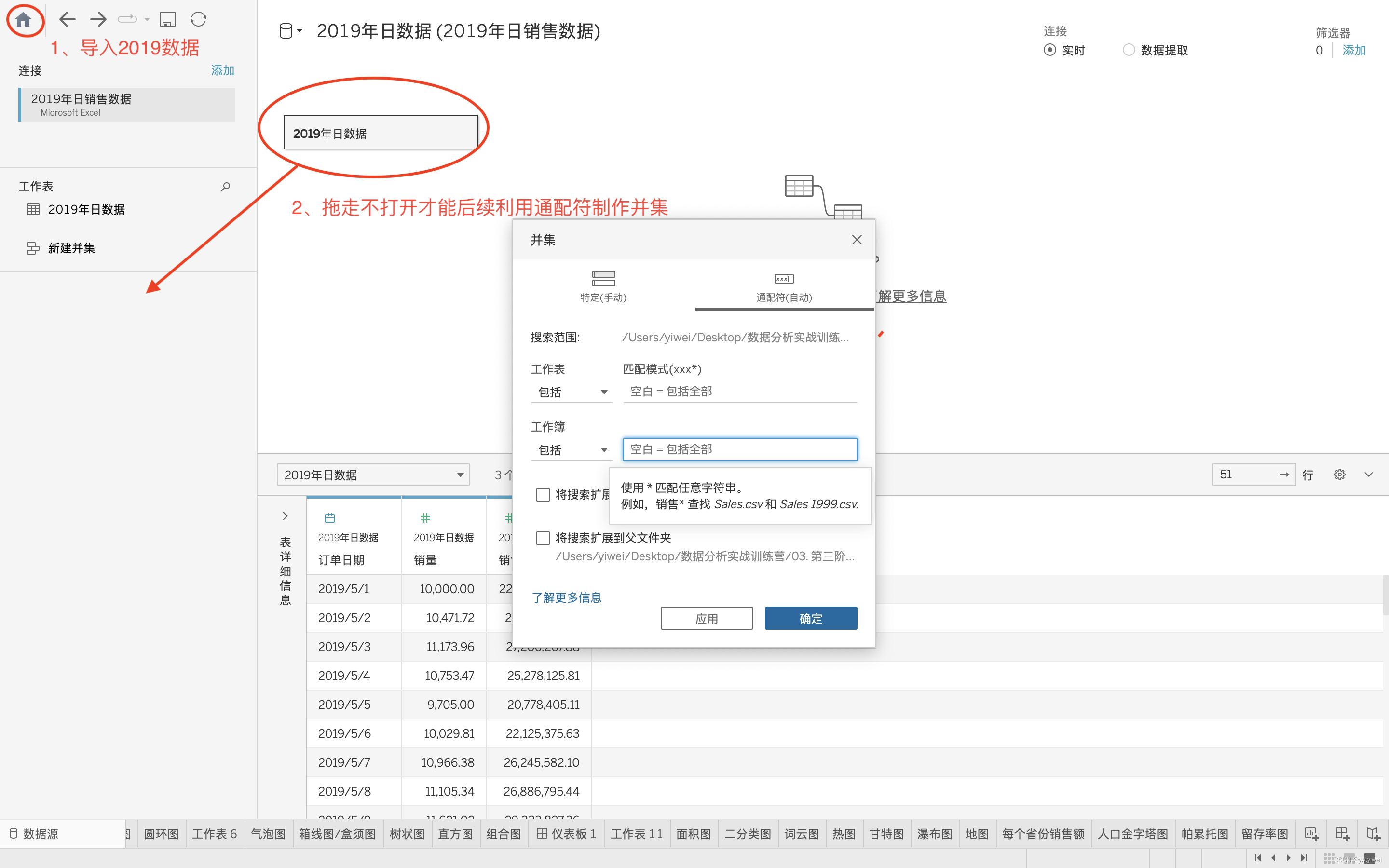Click the refresh data source icon

[198, 19]
